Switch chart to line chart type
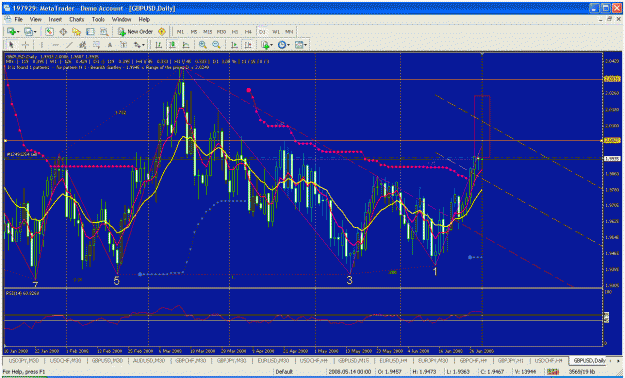The image size is (625, 378). point(186,45)
